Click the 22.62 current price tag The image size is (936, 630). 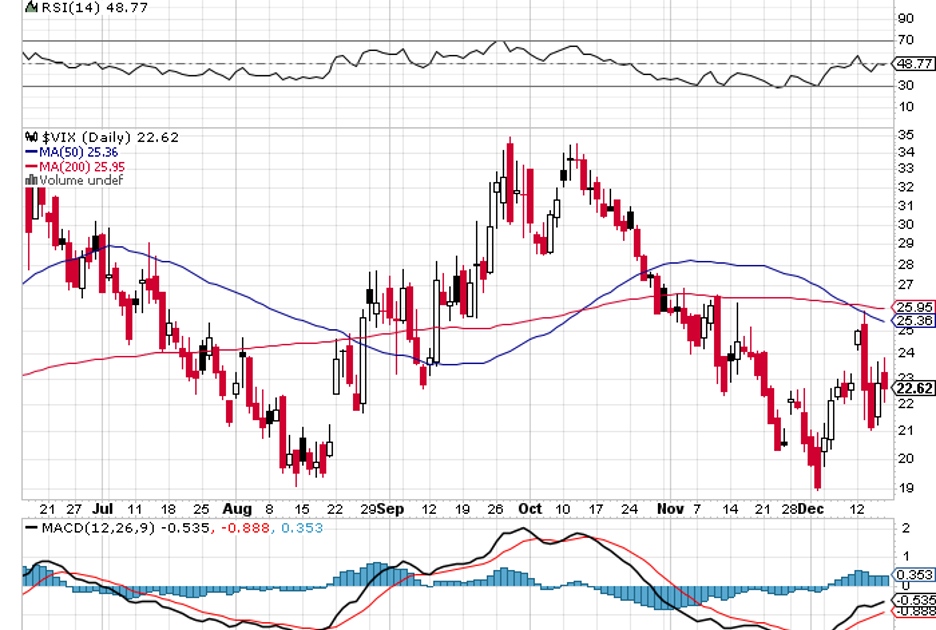[915, 389]
